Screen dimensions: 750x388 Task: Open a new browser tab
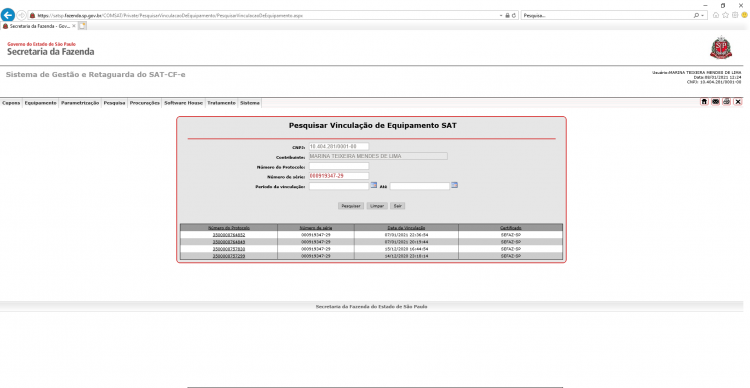pos(82,26)
